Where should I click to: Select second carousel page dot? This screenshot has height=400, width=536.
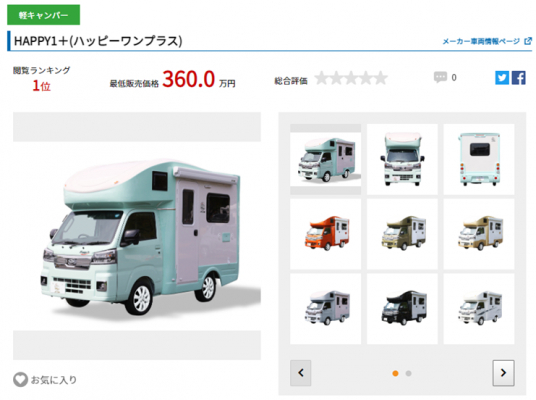pyautogui.click(x=408, y=373)
